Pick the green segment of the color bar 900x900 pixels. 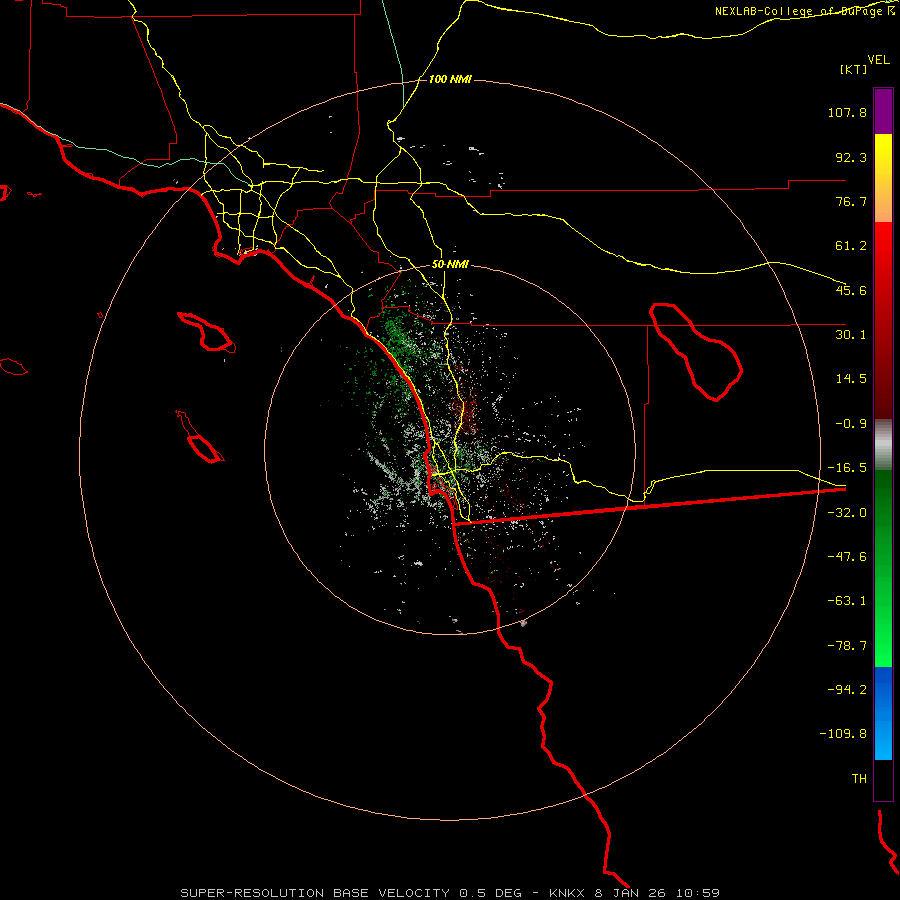coord(883,568)
